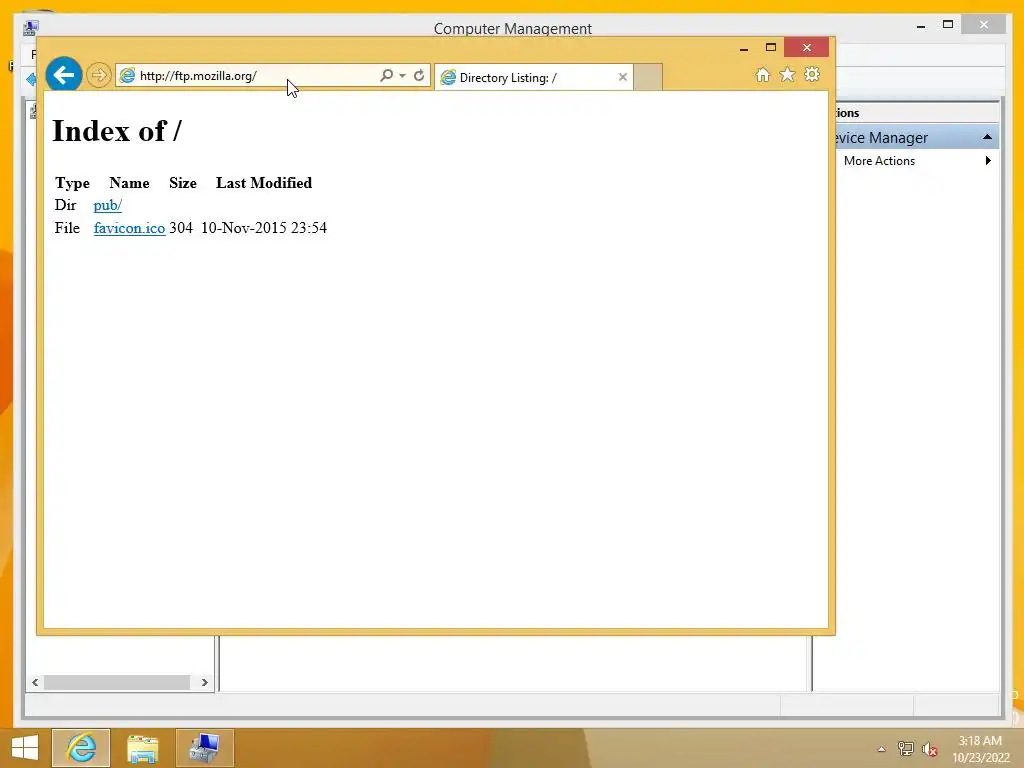The width and height of the screenshot is (1024, 768).
Task: Maximize the Computer Management window
Action: coord(948,25)
